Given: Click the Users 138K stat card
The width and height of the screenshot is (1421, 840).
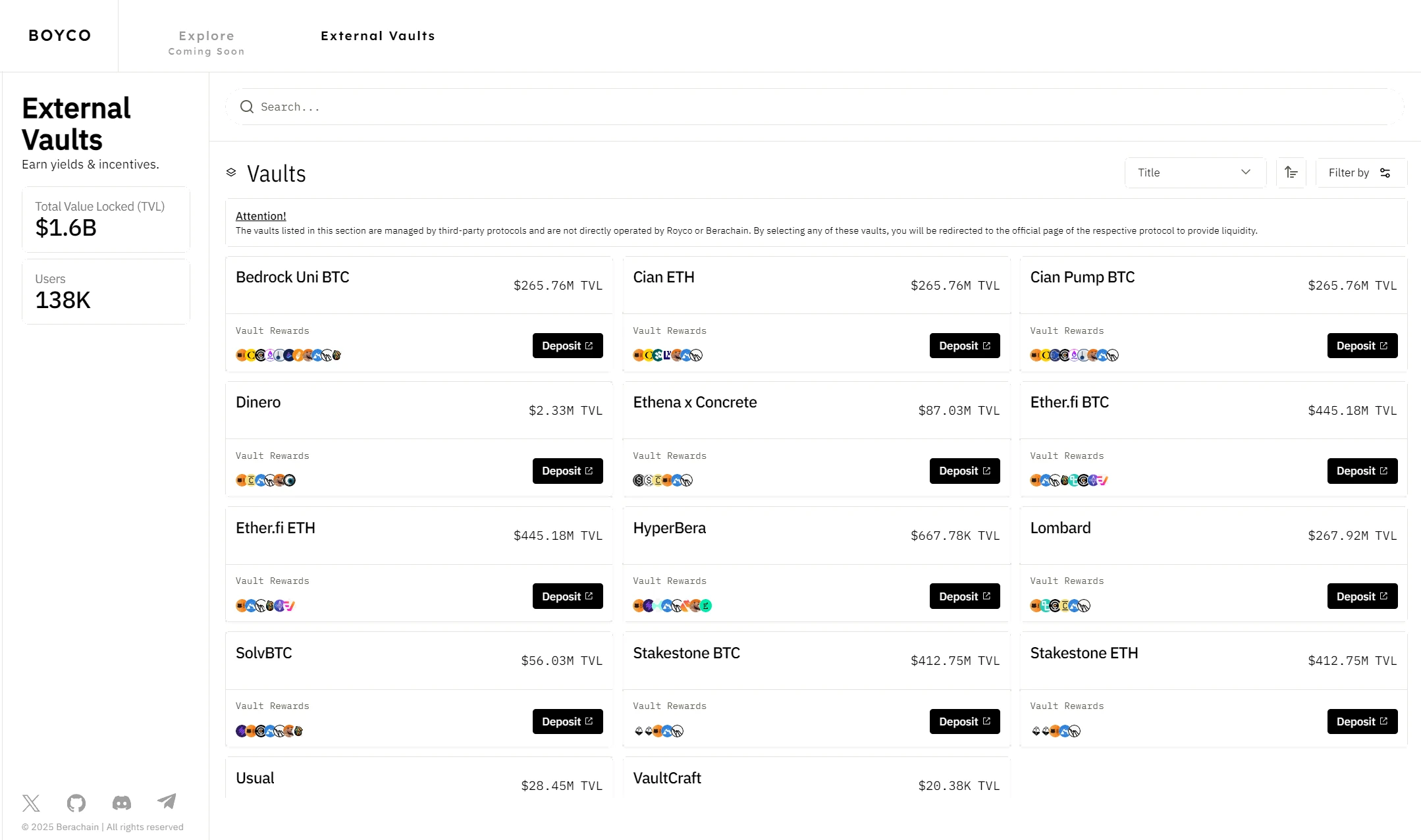Looking at the screenshot, I should [106, 292].
